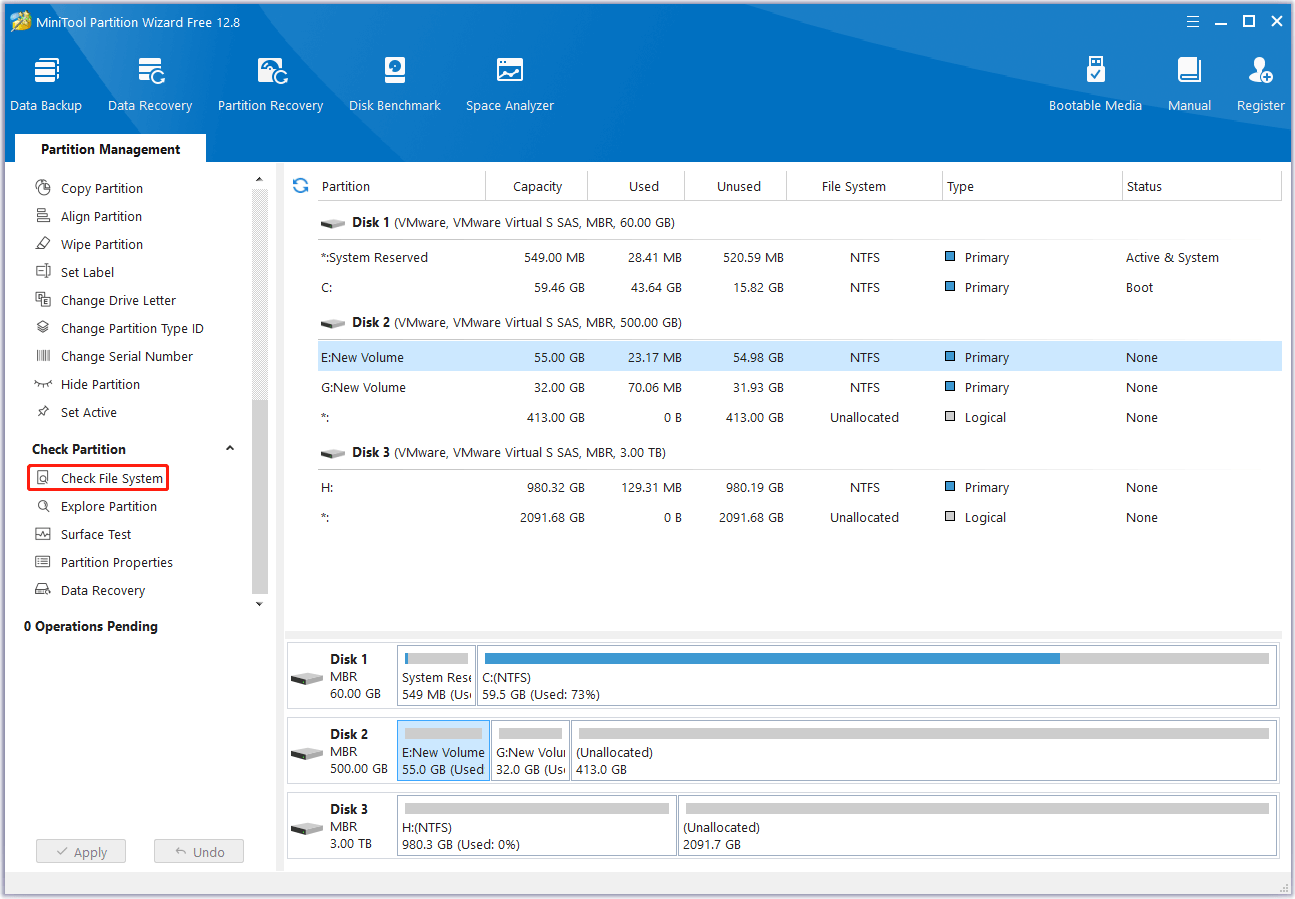This screenshot has width=1295, height=899.
Task: Click the G:New Volume block in disk map
Action: (530, 751)
